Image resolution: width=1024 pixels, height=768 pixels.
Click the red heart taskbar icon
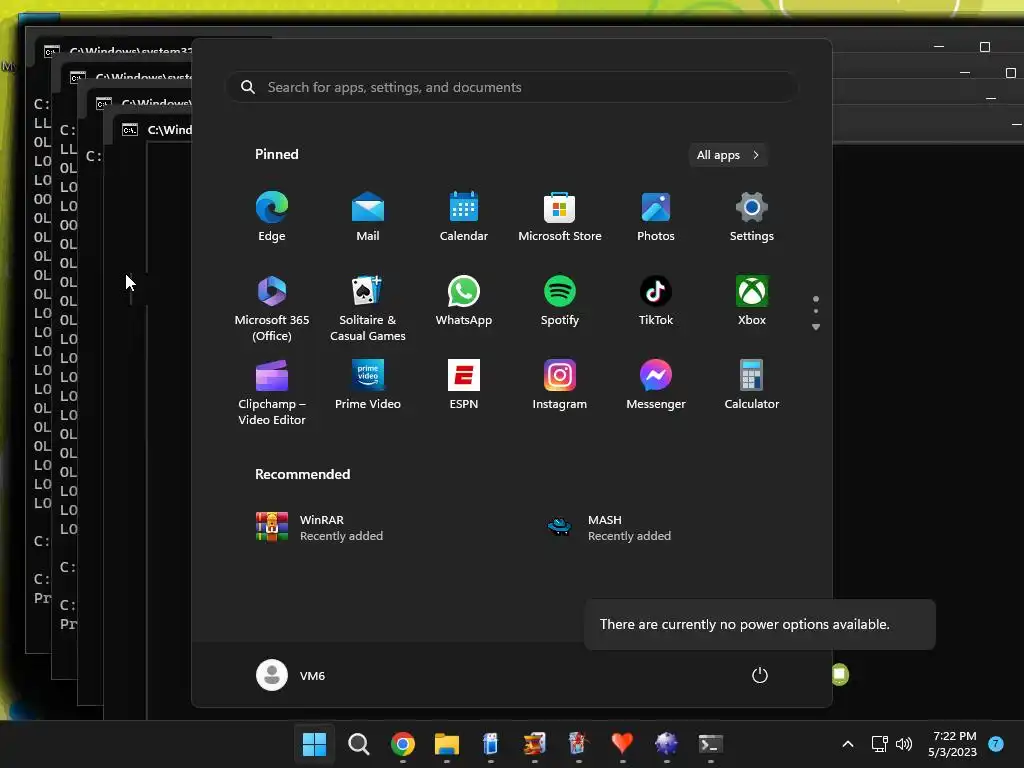pyautogui.click(x=622, y=744)
